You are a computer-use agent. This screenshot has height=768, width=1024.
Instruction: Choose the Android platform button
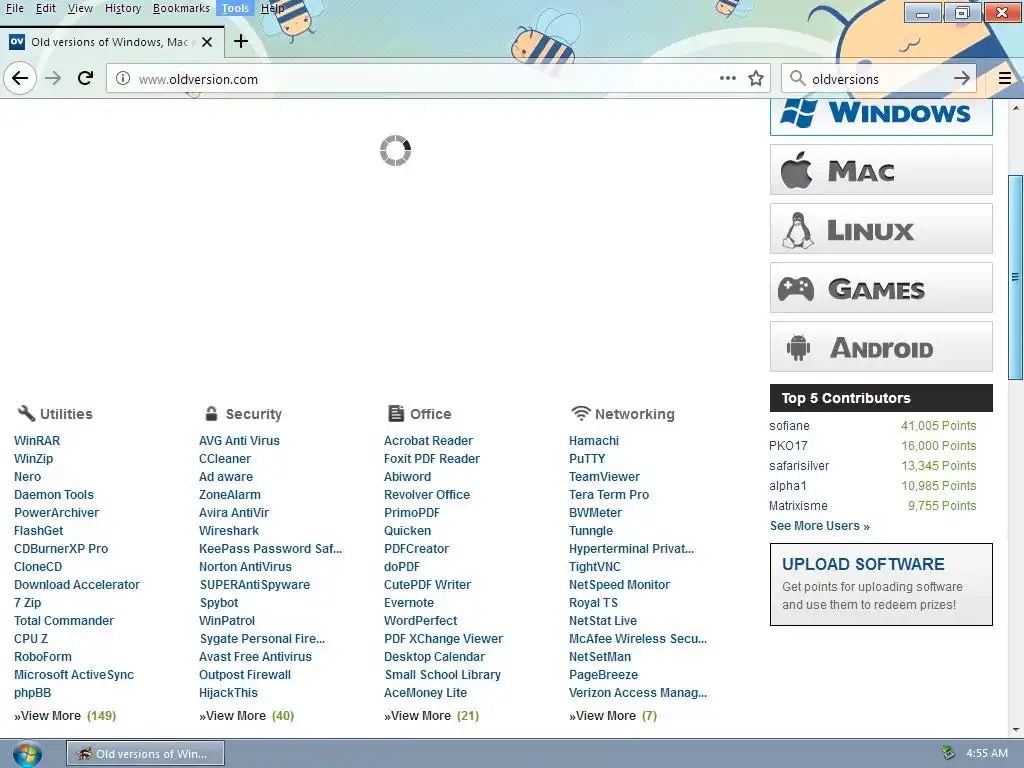[x=881, y=346]
